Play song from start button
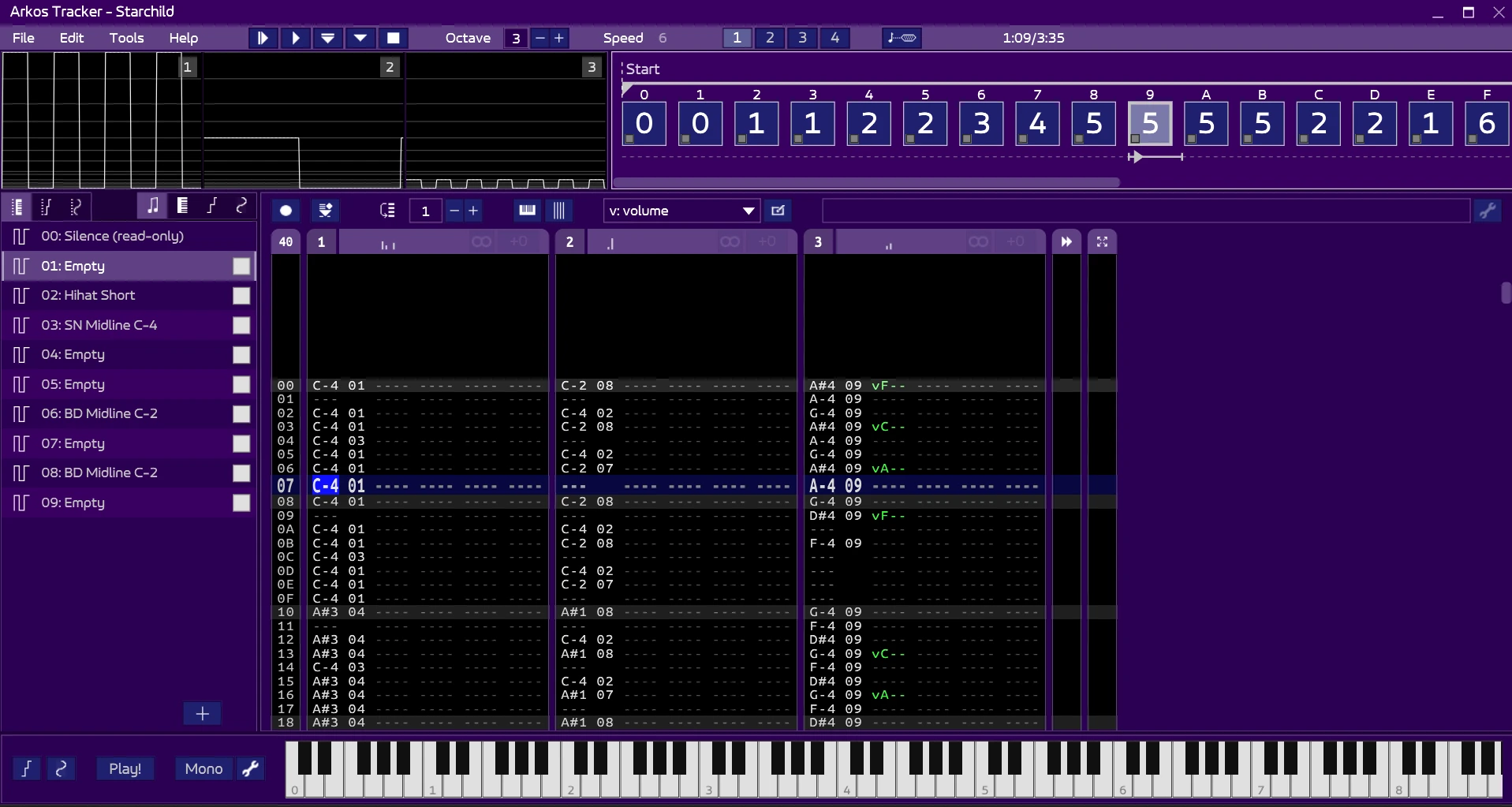This screenshot has width=1512, height=807. click(263, 38)
